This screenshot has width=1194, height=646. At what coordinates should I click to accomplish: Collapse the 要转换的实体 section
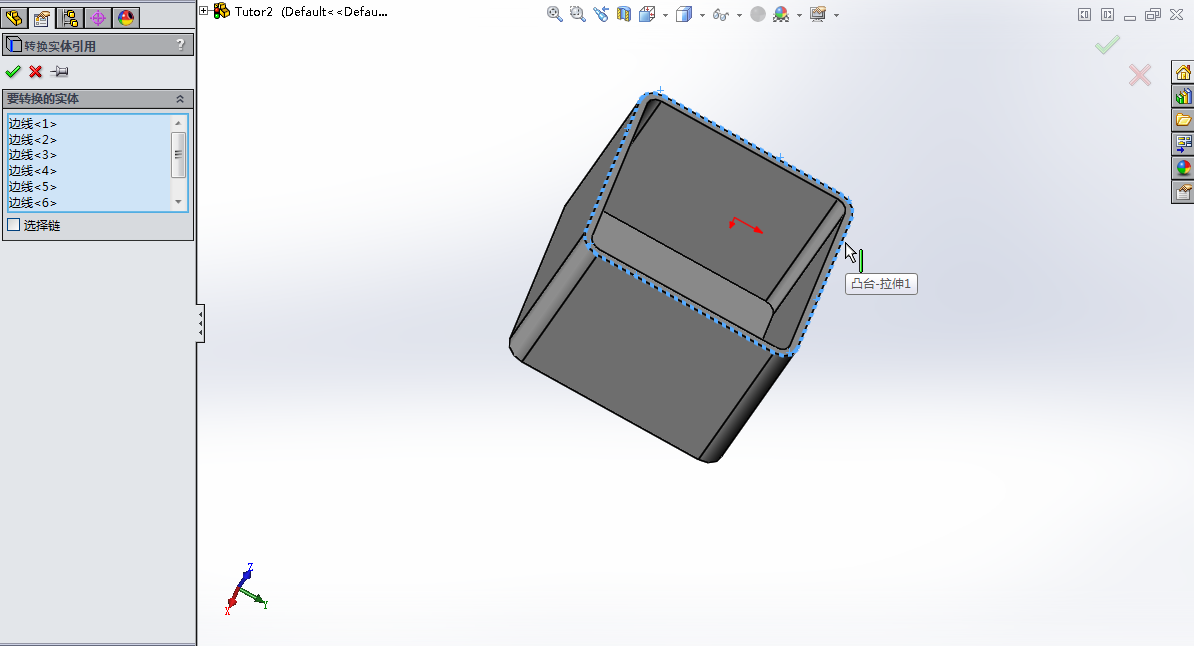tap(180, 99)
